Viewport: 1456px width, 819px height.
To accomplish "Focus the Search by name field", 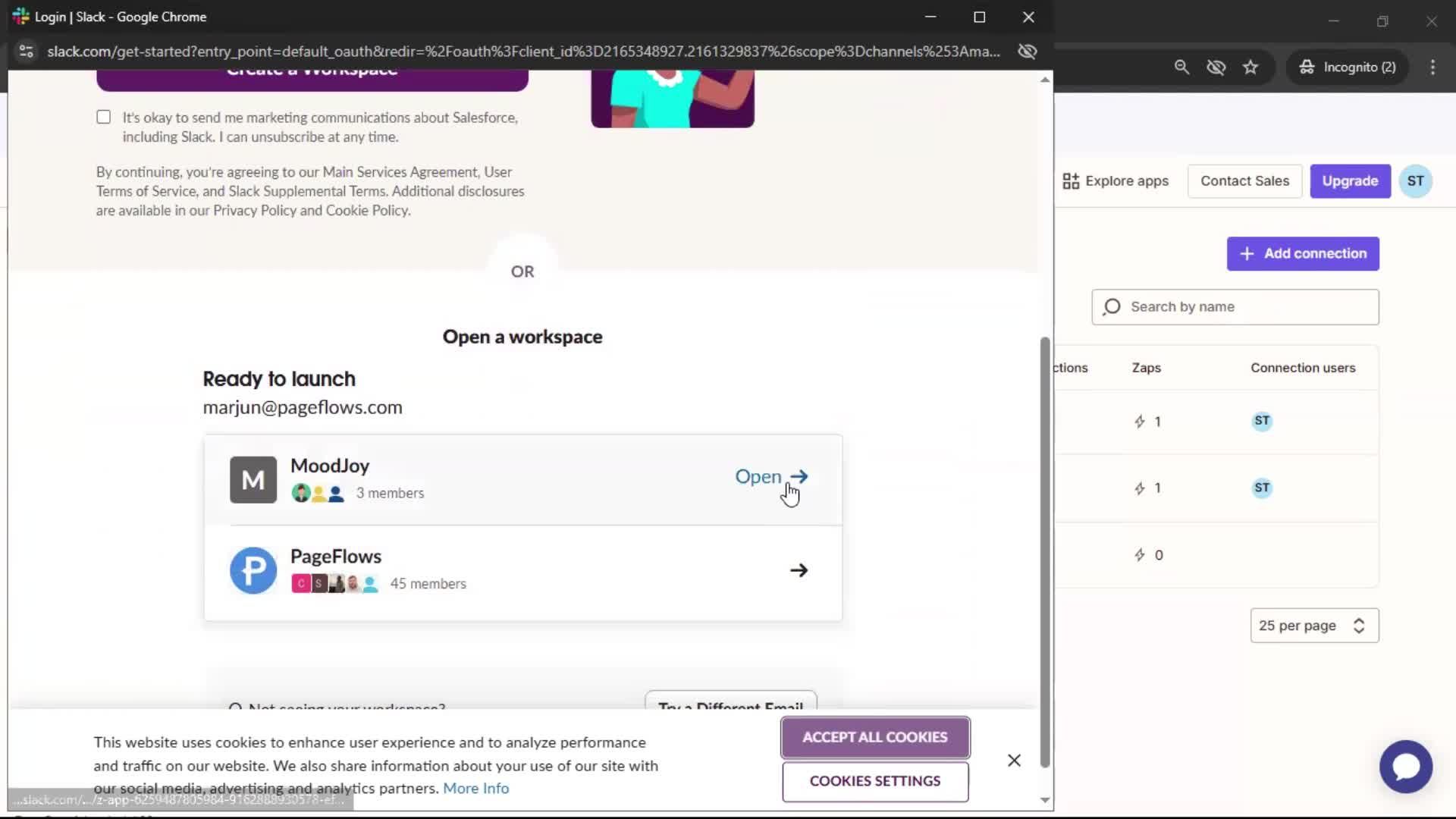I will 1235,307.
